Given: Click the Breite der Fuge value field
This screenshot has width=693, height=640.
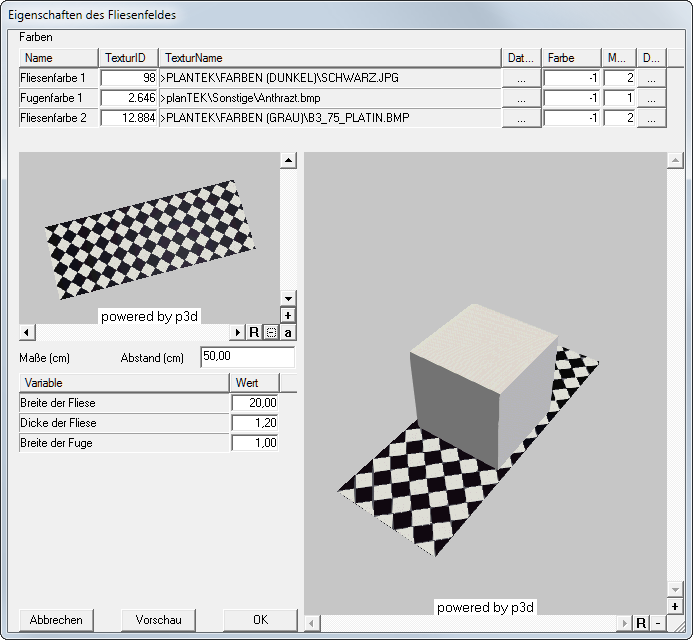Looking at the screenshot, I should pyautogui.click(x=254, y=443).
